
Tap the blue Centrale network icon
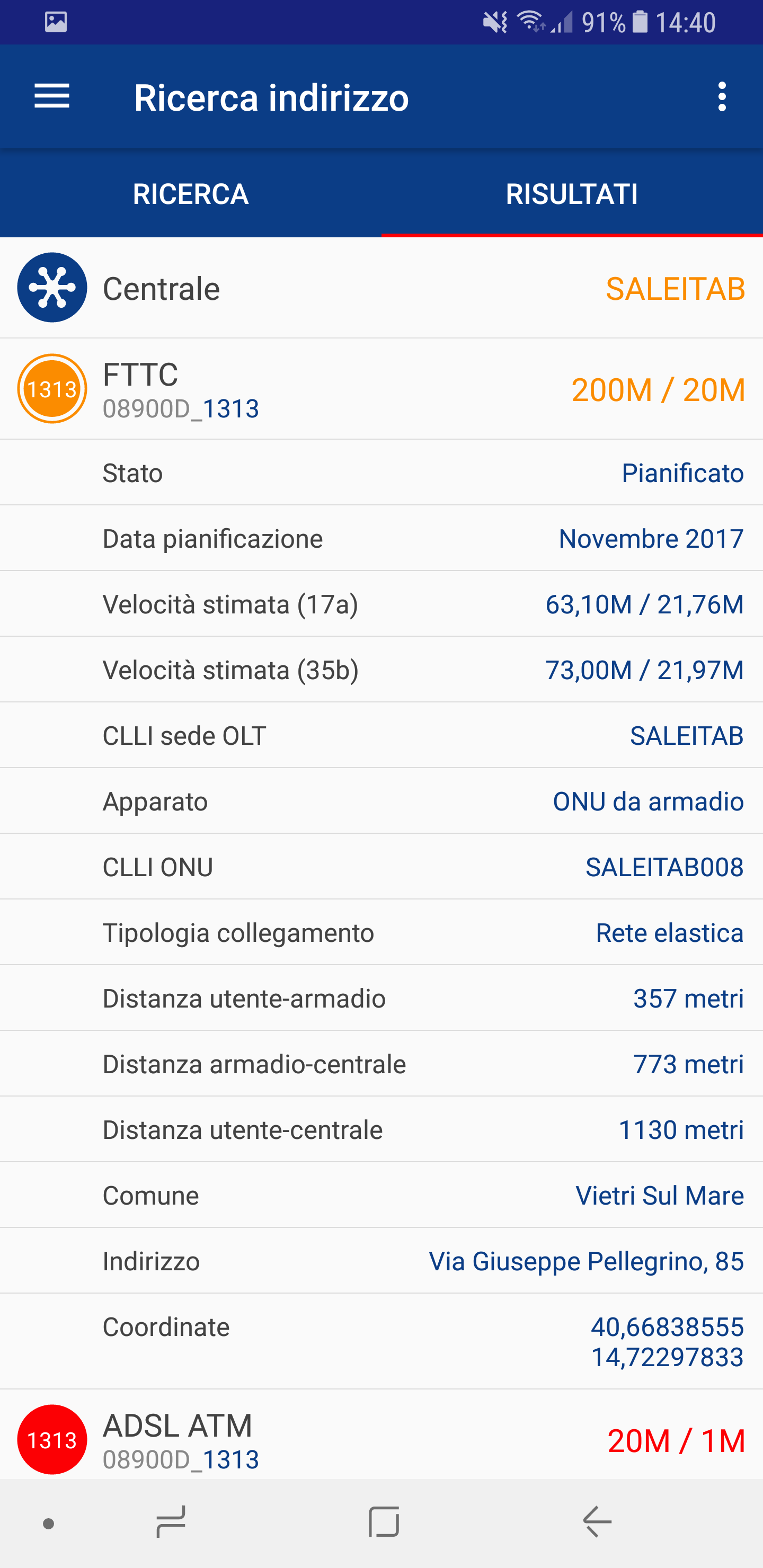coord(52,287)
